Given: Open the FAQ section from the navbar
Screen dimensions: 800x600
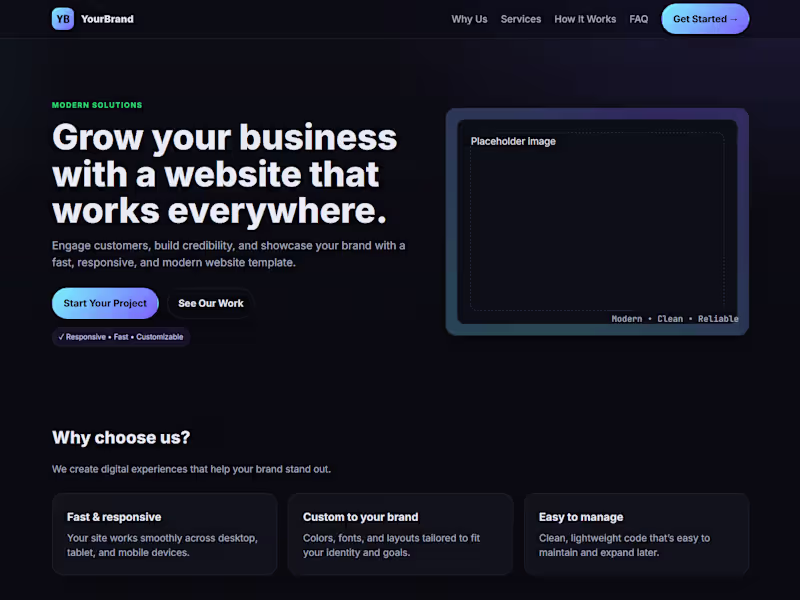Looking at the screenshot, I should pyautogui.click(x=638, y=19).
